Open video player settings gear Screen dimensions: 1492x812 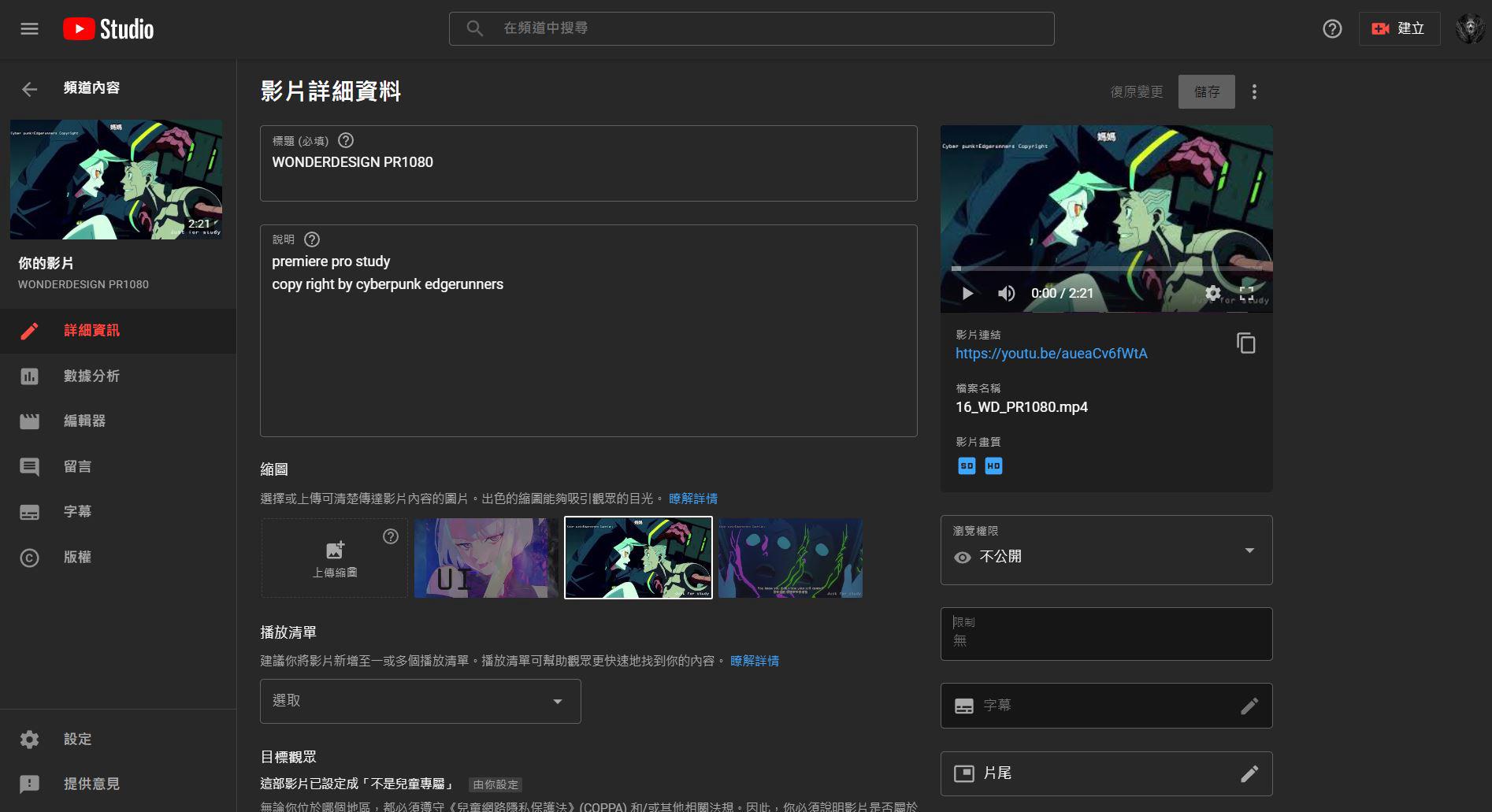pos(1213,294)
